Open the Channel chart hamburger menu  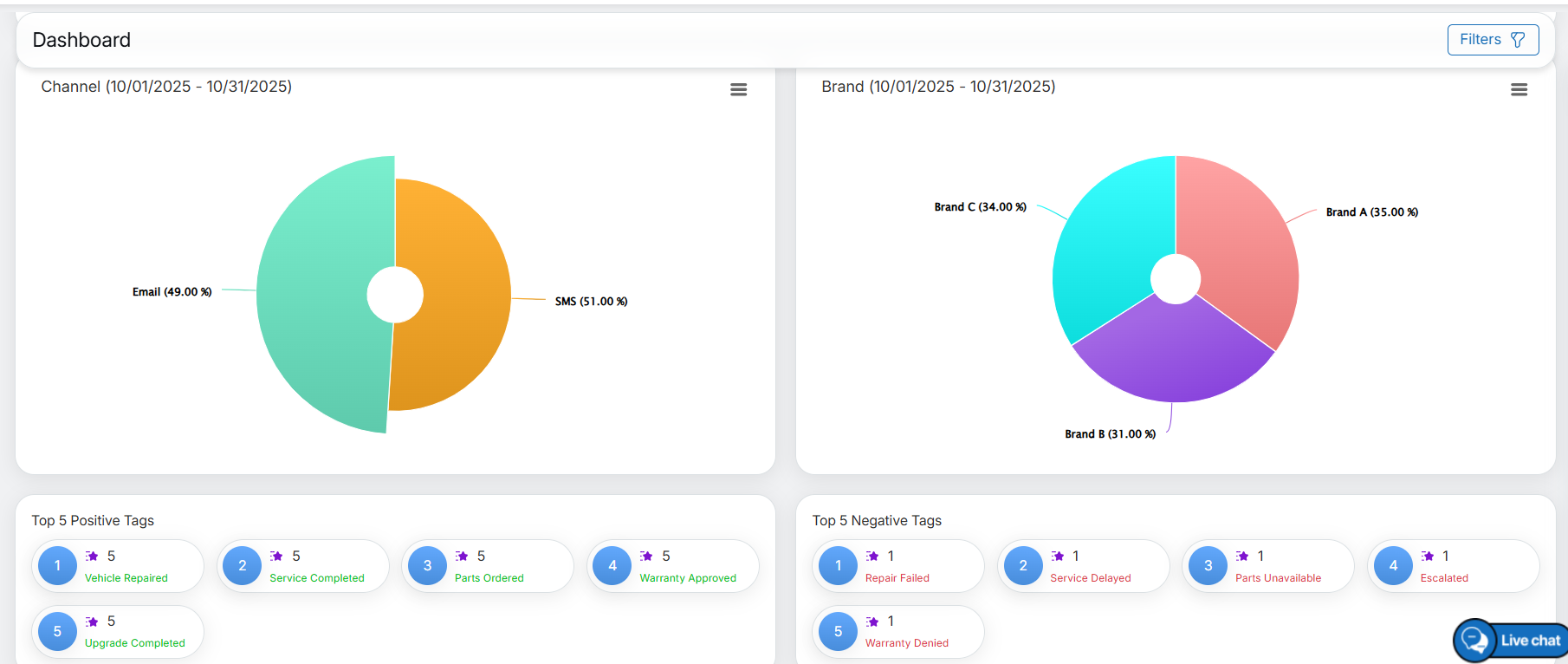pyautogui.click(x=738, y=89)
